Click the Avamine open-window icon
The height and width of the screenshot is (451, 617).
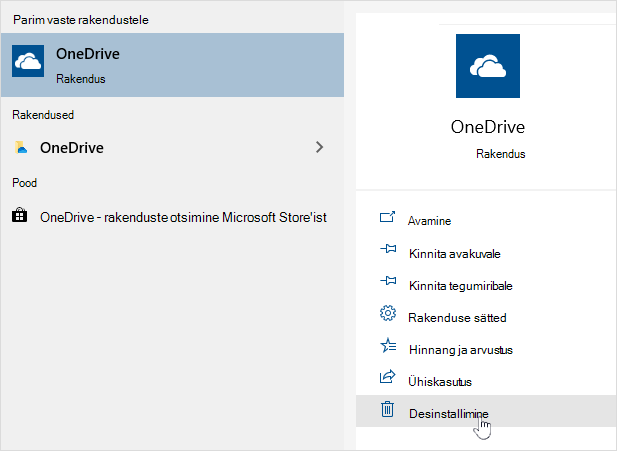point(387,217)
